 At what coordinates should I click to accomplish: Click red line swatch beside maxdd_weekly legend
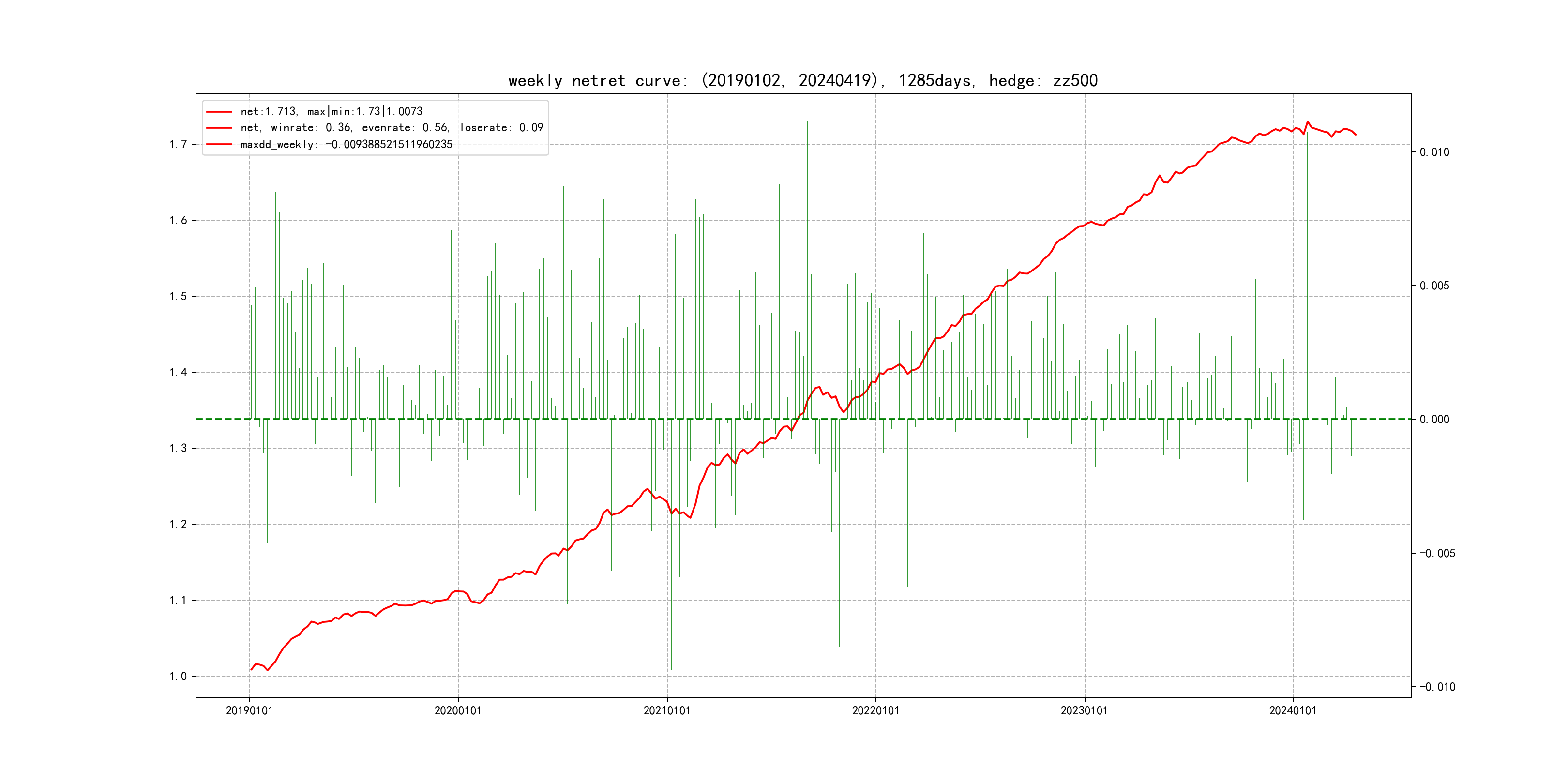[219, 145]
